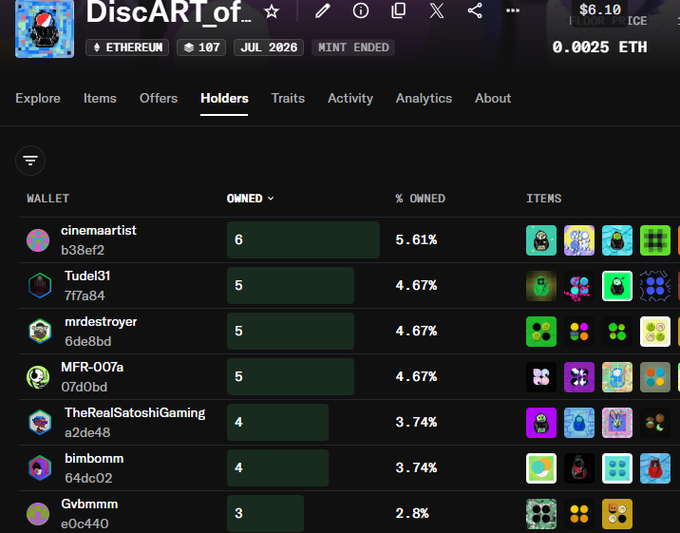
Task: Click the copy icon in header
Action: click(x=399, y=10)
